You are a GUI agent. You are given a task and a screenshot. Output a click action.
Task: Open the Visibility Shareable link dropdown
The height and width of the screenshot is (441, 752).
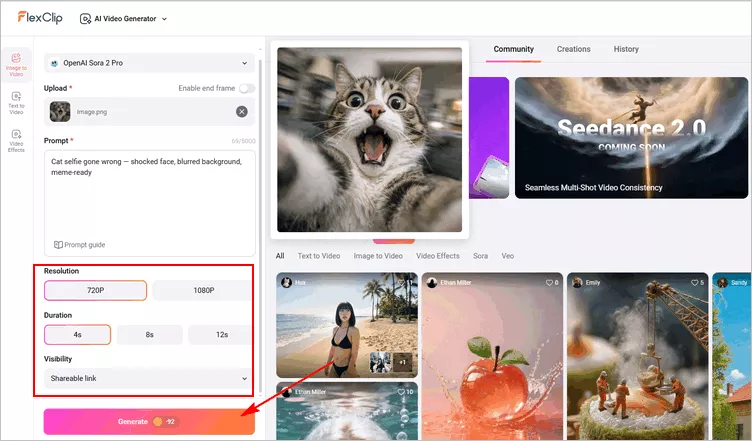pyautogui.click(x=149, y=378)
